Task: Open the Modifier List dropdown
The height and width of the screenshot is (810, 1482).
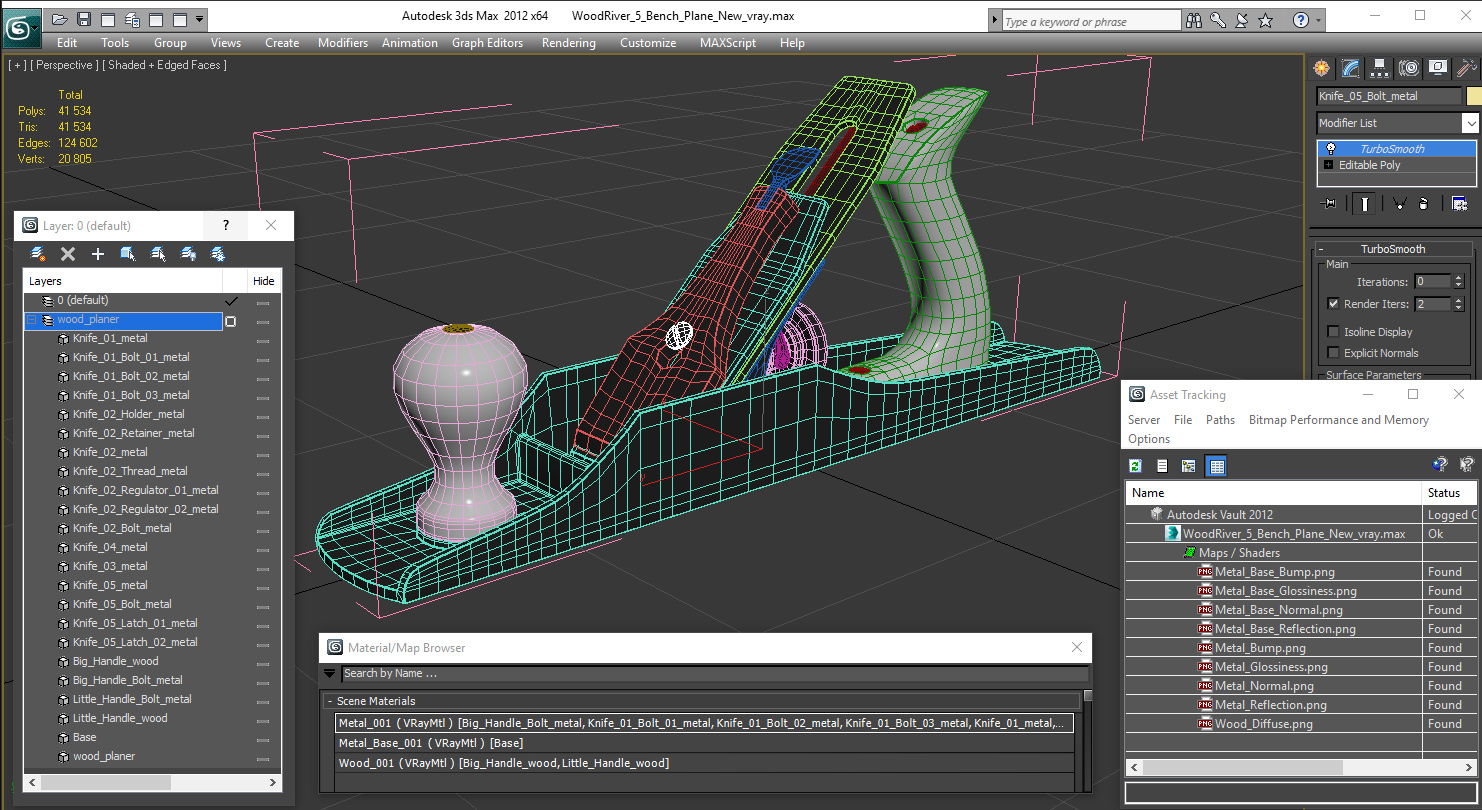Action: pyautogui.click(x=1470, y=123)
